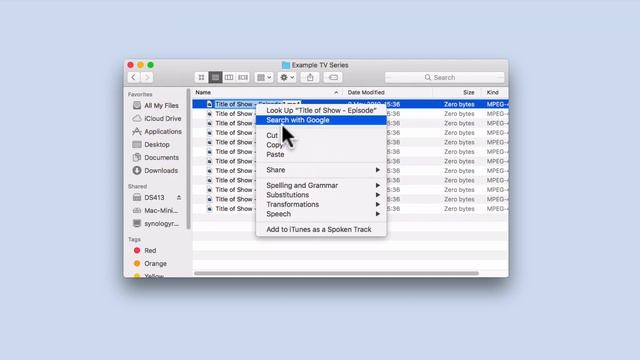Zoom the window with the green button
The height and width of the screenshot is (360, 640).
(x=151, y=65)
